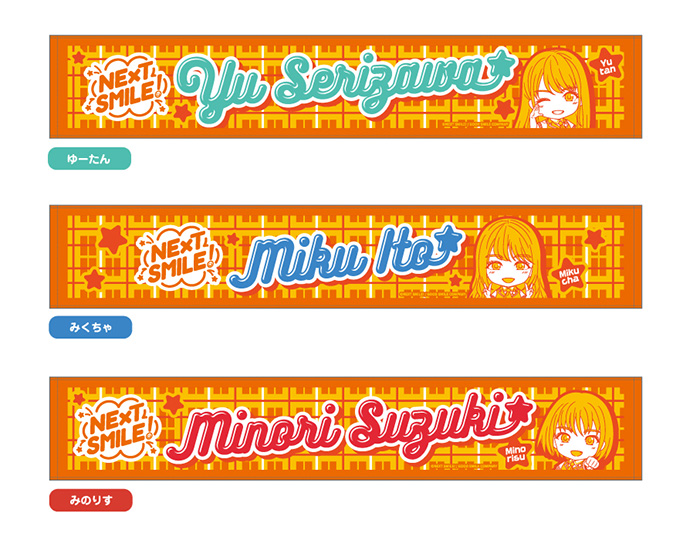700x550 pixels.
Task: Click the short-haired chibi on the Minori Suzuki towel
Action: pyautogui.click(x=578, y=429)
